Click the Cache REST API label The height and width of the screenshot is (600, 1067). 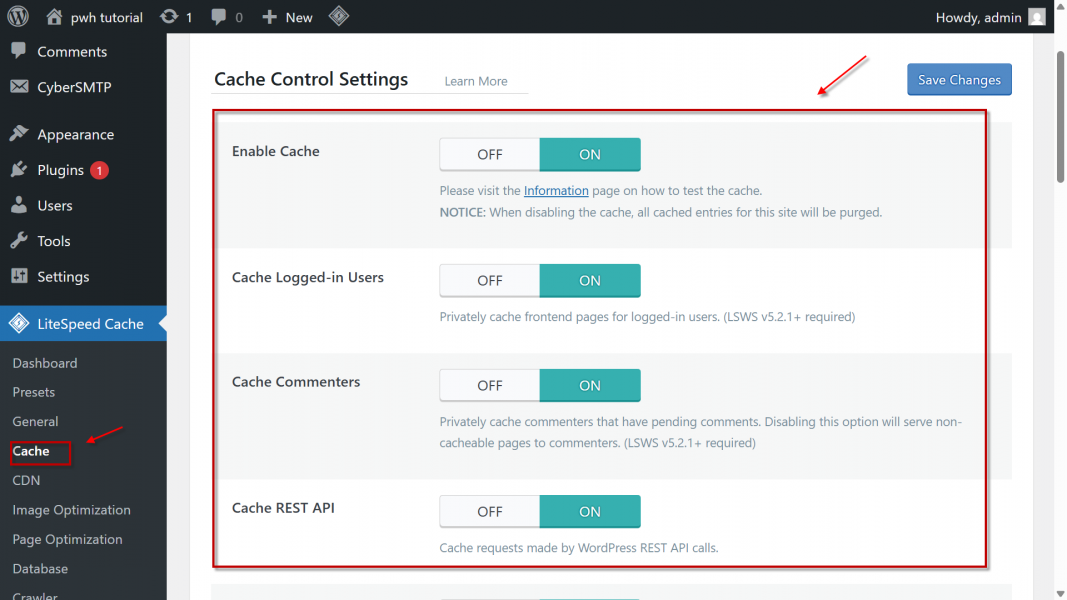(x=283, y=507)
